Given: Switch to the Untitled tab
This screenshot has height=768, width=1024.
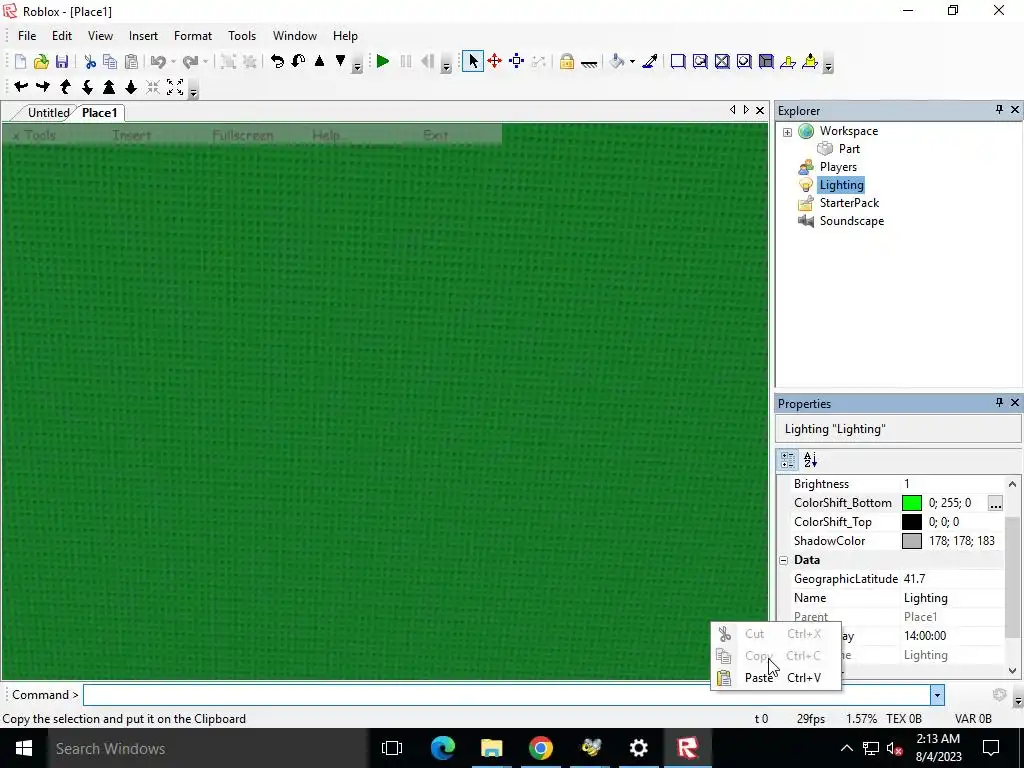Looking at the screenshot, I should (48, 112).
